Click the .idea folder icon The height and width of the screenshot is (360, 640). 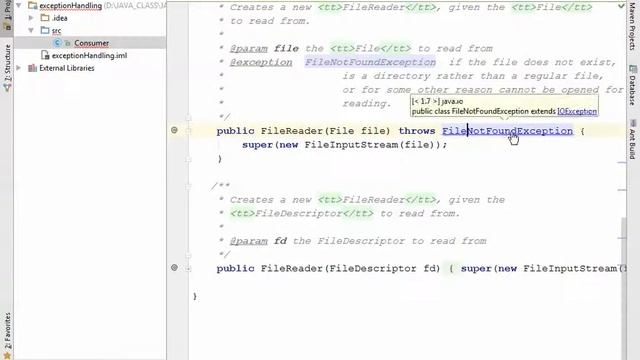(x=45, y=18)
